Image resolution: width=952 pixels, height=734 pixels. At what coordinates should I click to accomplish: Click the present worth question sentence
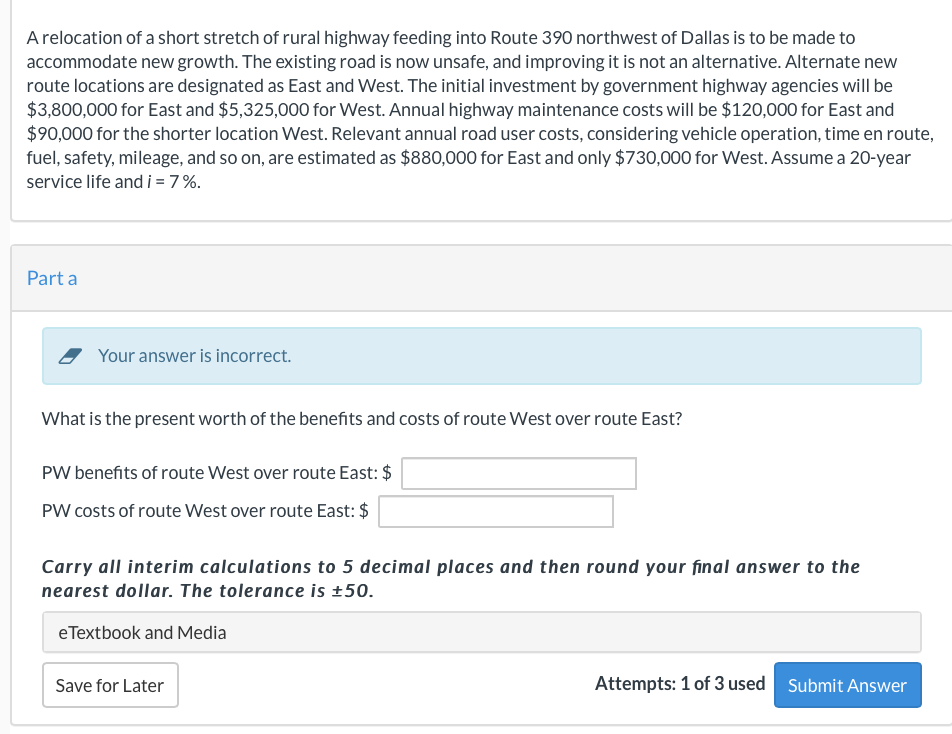(x=362, y=419)
